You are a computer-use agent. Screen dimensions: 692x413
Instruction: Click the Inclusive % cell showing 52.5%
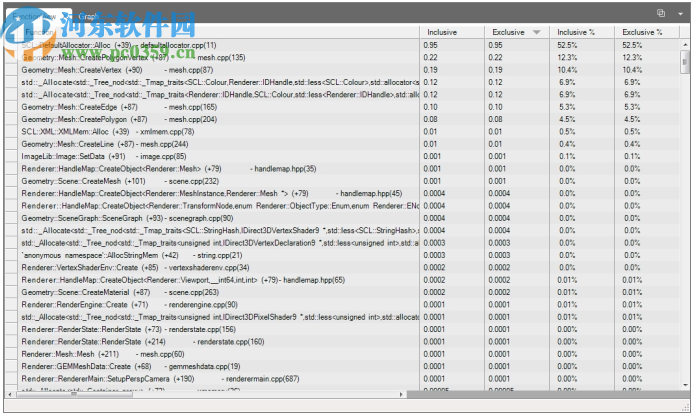[582, 45]
